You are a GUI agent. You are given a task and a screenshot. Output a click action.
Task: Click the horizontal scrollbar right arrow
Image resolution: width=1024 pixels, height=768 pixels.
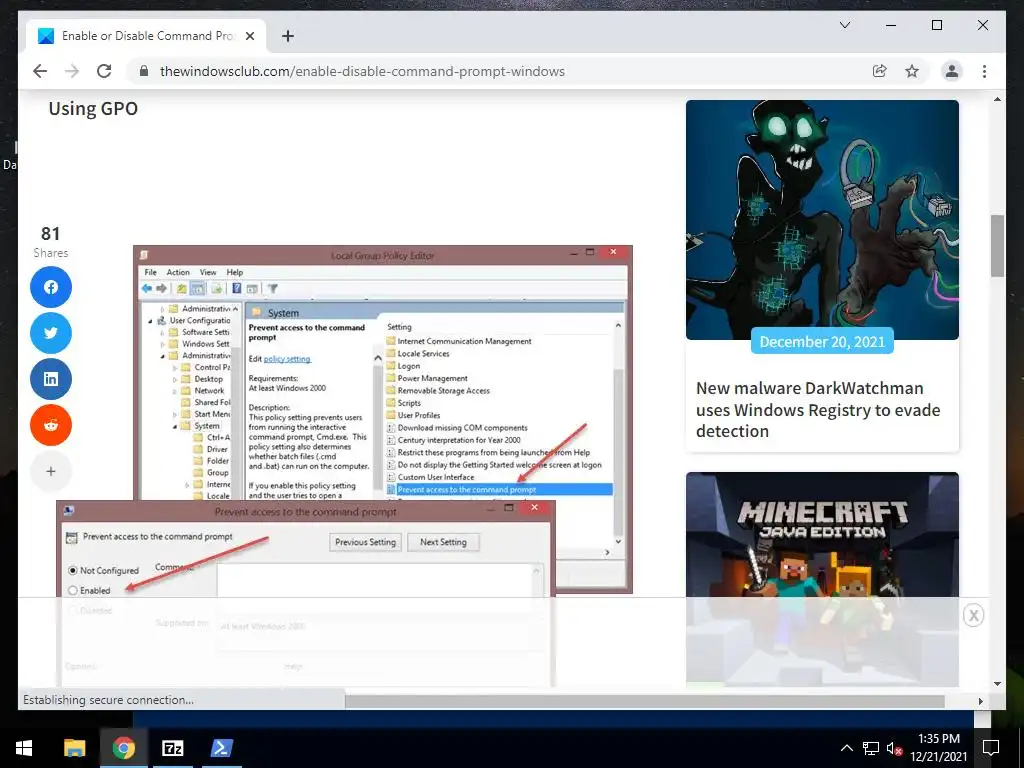click(980, 701)
